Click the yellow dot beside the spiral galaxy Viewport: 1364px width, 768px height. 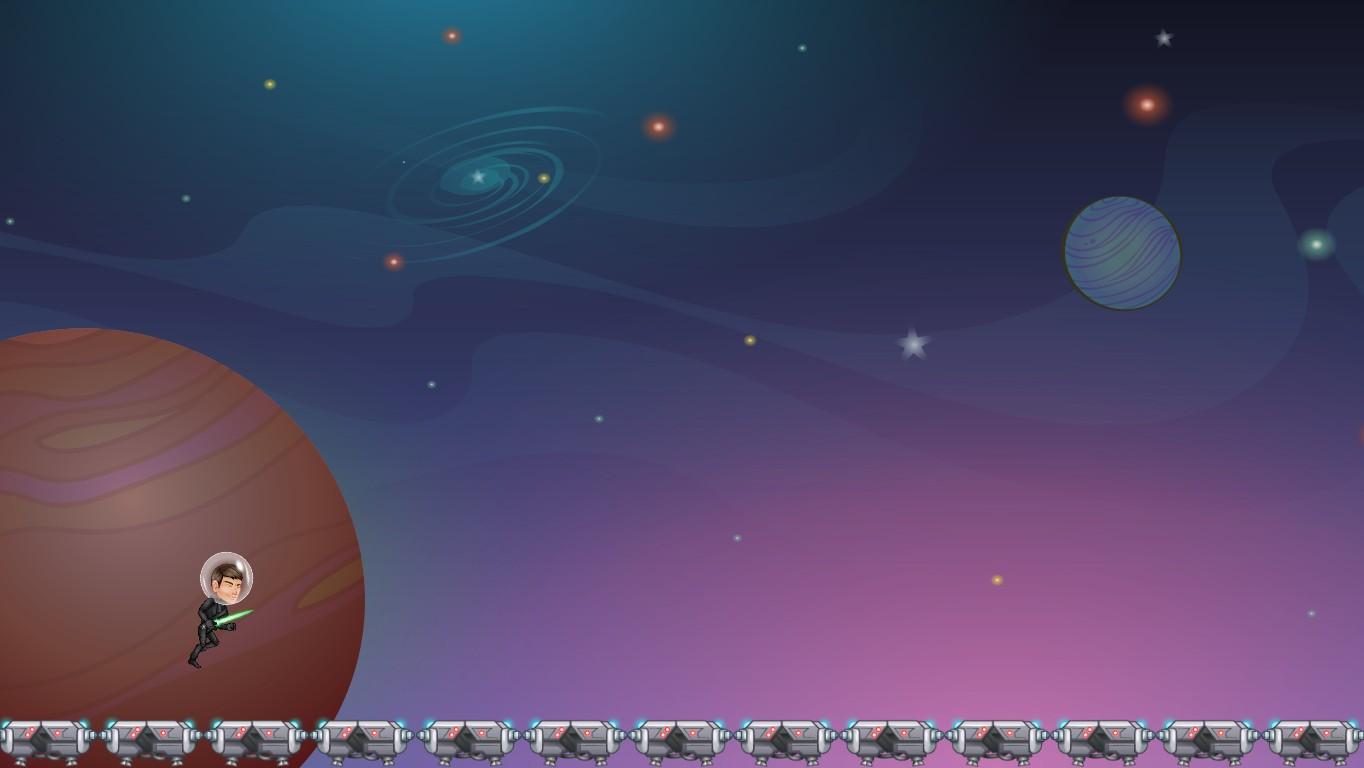(544, 179)
